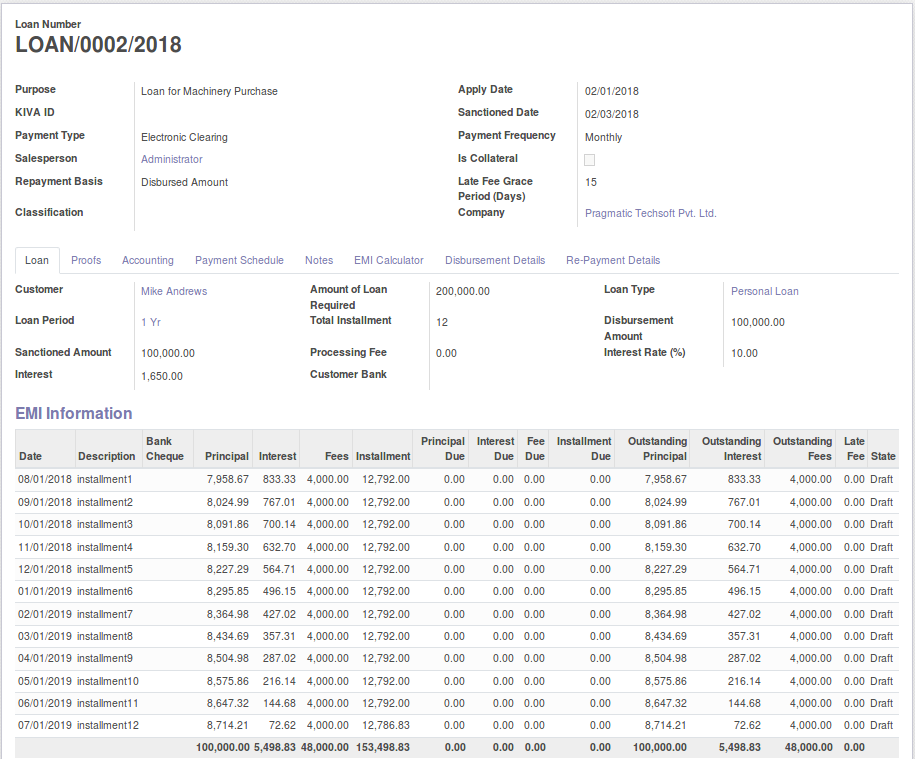The height and width of the screenshot is (759, 915).
Task: Click the 'Monthly' payment frequency value
Action: (603, 137)
